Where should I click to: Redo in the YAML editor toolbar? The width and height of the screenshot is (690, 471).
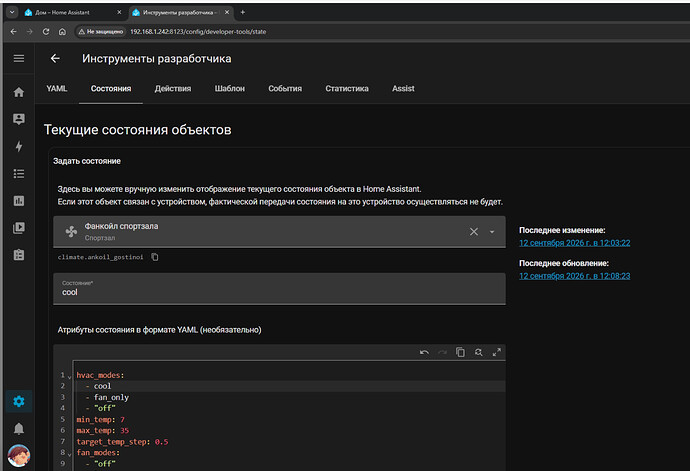(x=442, y=353)
